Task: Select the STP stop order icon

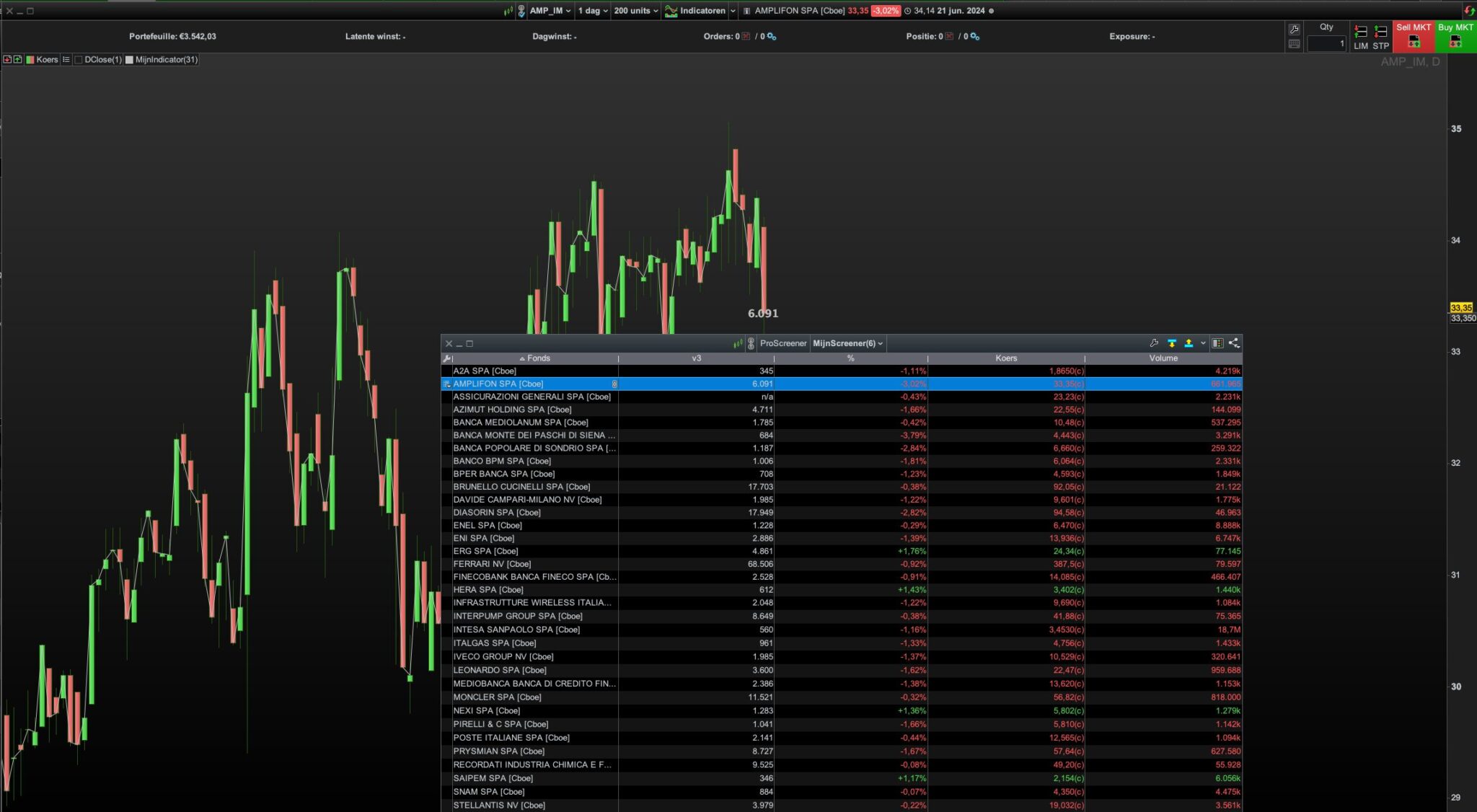Action: [x=1380, y=32]
